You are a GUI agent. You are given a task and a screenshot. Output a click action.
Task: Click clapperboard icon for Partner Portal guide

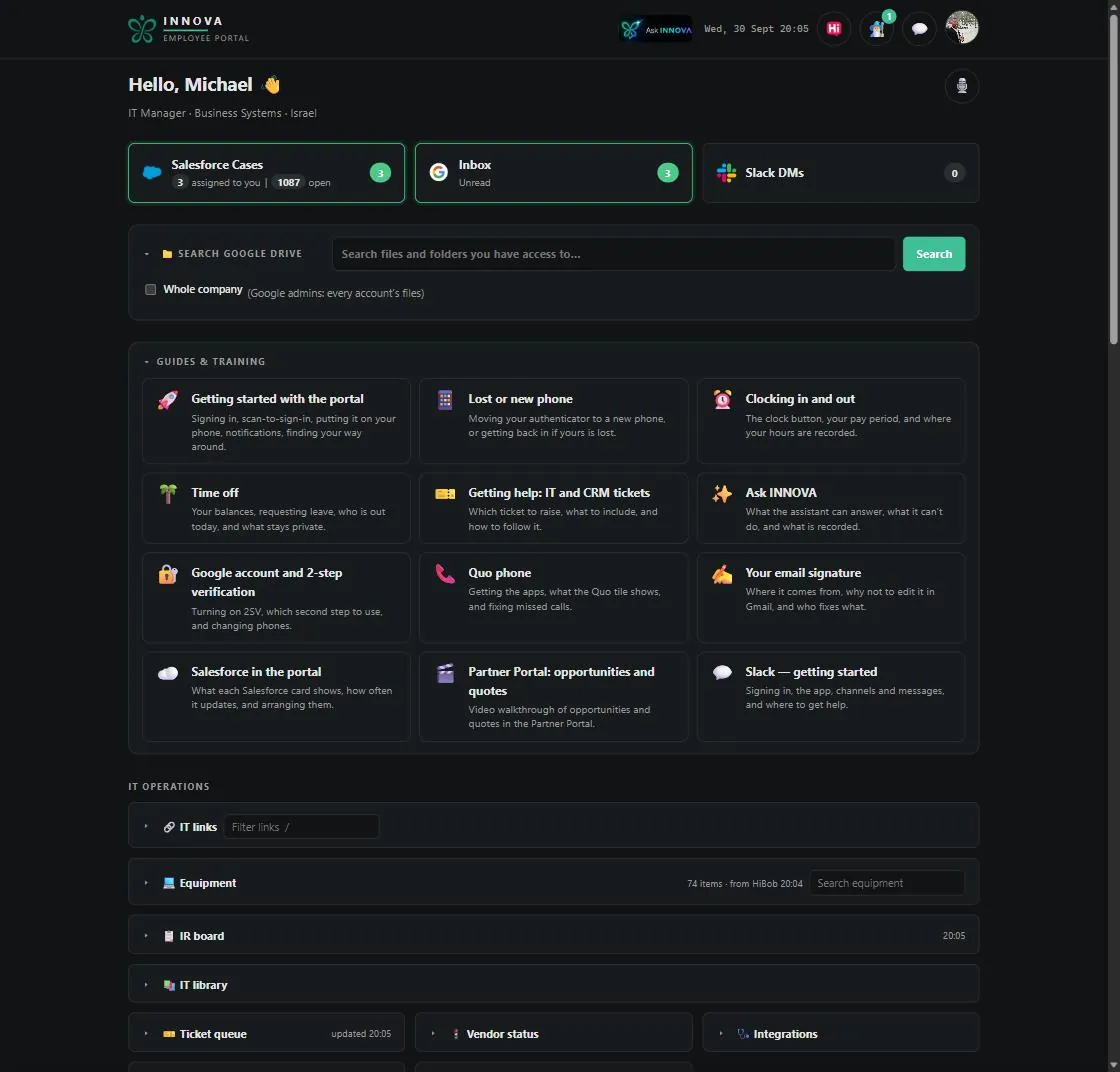coord(445,673)
